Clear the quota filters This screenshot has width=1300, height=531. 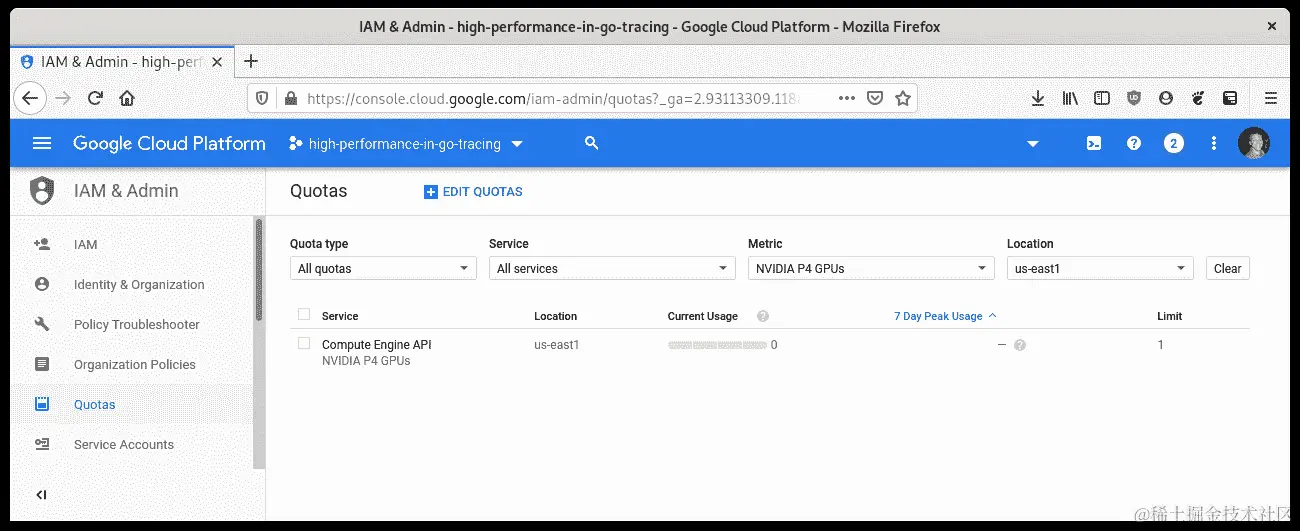click(1227, 268)
